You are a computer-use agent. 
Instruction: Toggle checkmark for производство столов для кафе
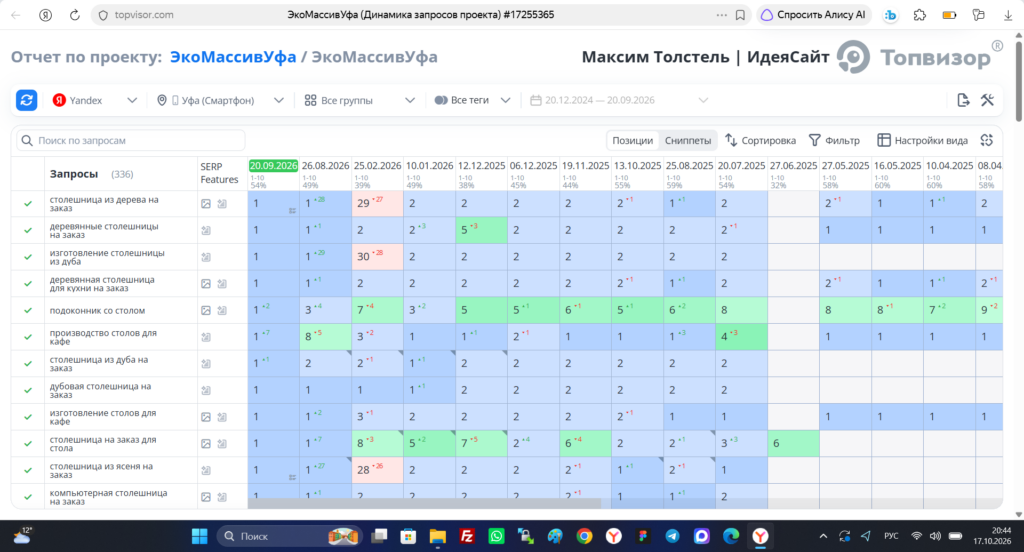(x=28, y=337)
